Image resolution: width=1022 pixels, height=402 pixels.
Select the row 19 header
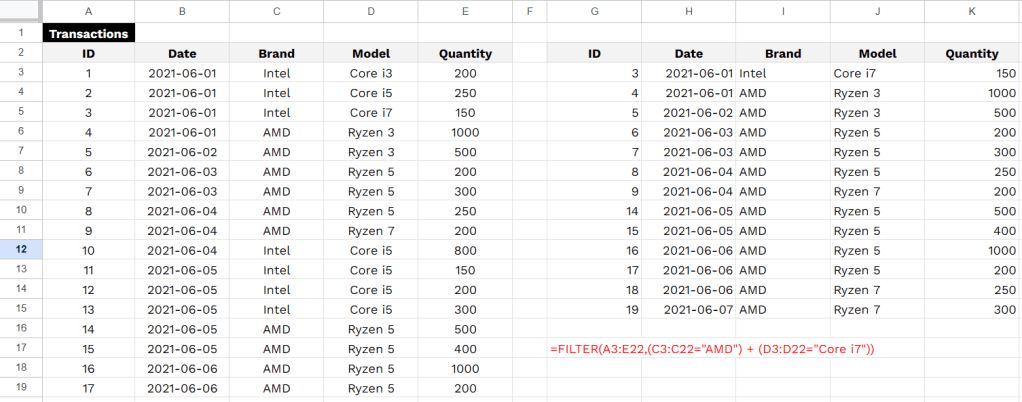click(x=21, y=387)
